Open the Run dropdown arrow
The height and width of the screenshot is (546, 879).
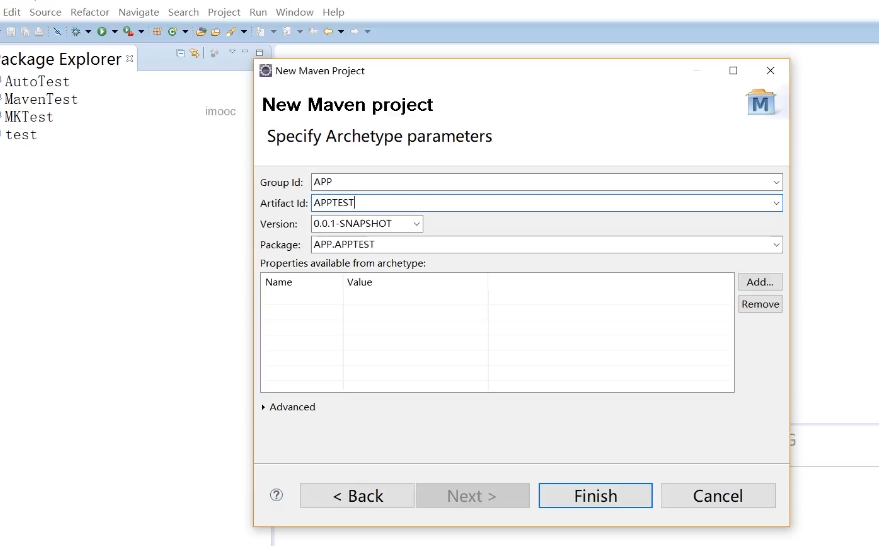(x=114, y=32)
